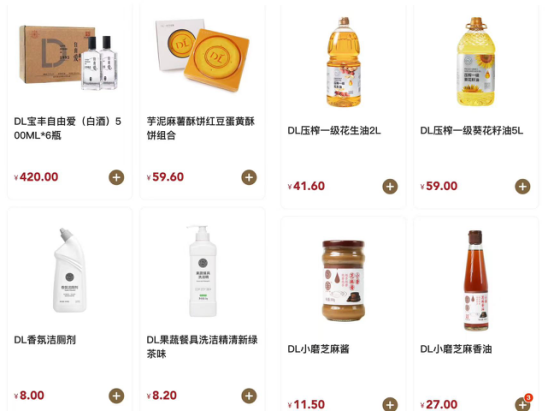Add DL压榨一级葵花籽油5L to cart

pos(522,187)
